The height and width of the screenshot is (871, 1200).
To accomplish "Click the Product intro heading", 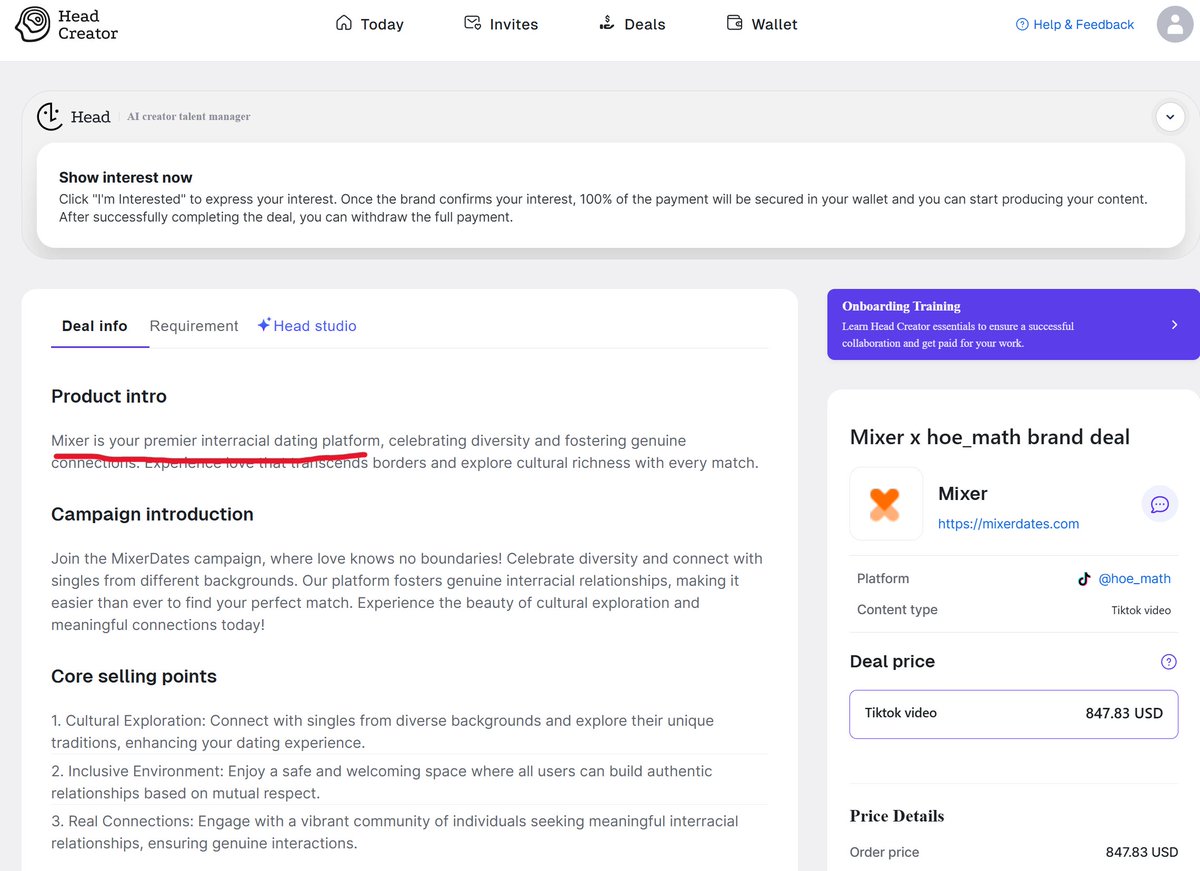I will coord(109,397).
